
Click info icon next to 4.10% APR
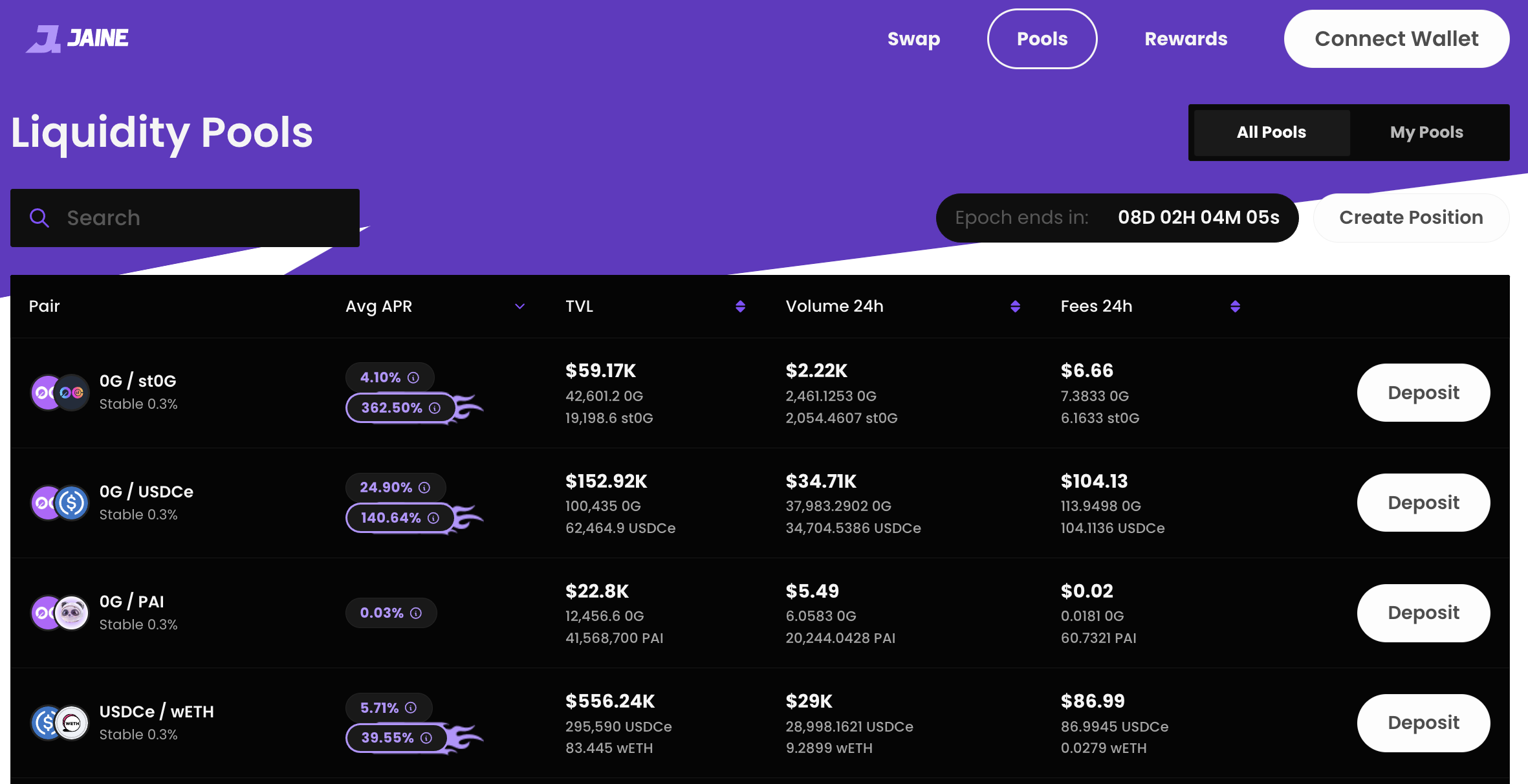click(413, 378)
